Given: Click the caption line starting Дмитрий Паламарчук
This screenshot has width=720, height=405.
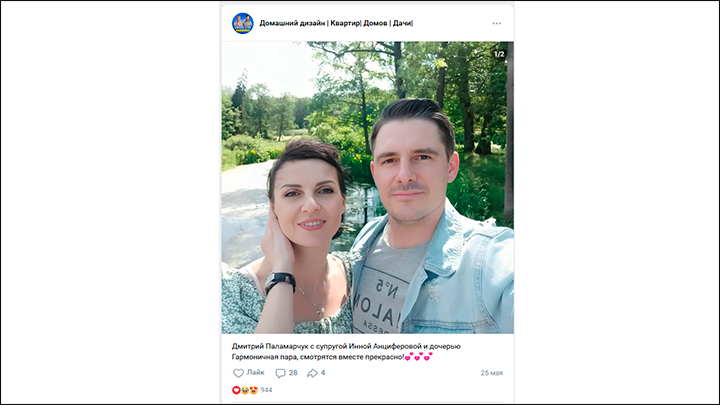Looking at the screenshot, I should tap(346, 346).
